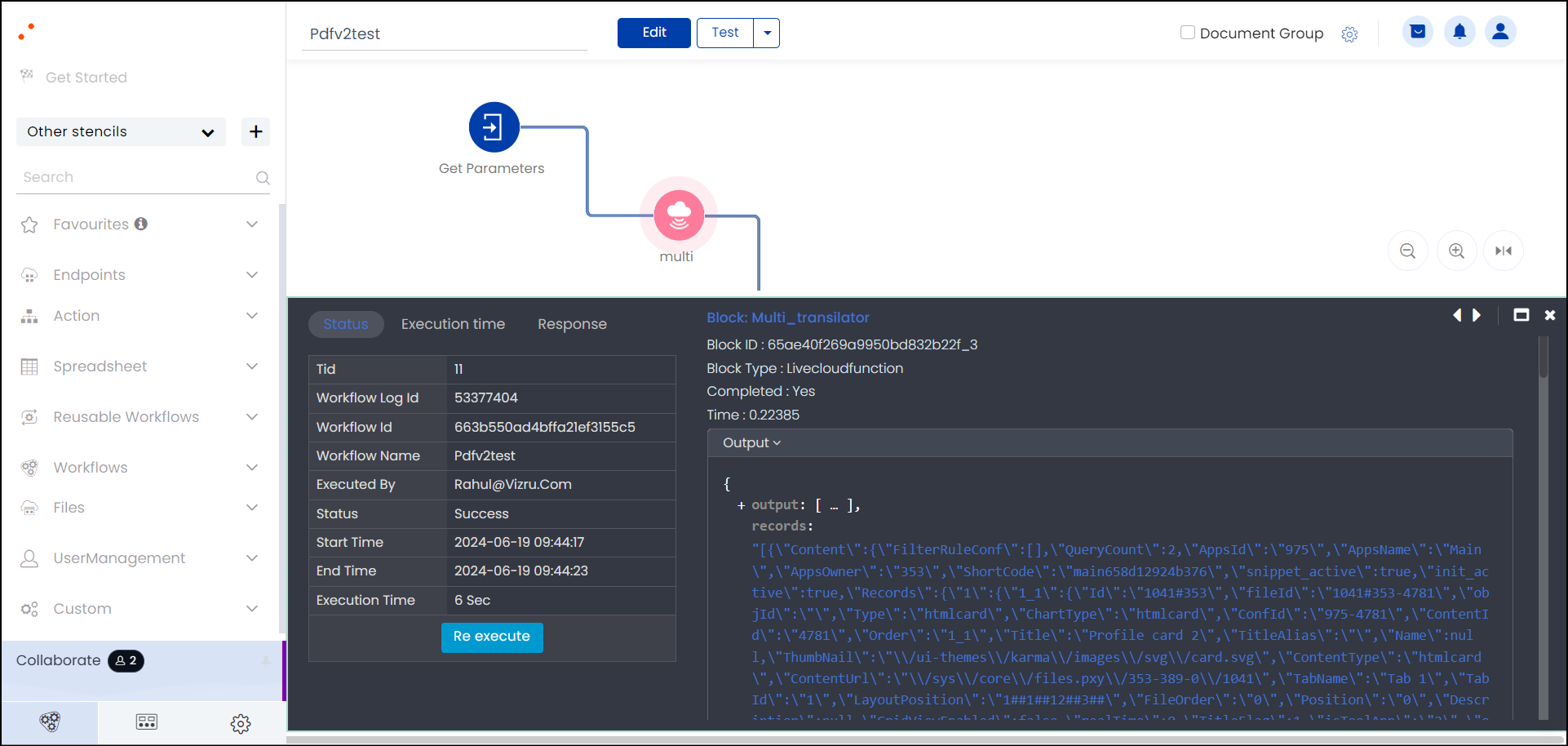Viewport: 1568px width, 746px height.
Task: Collapse the Output section
Action: coord(751,443)
